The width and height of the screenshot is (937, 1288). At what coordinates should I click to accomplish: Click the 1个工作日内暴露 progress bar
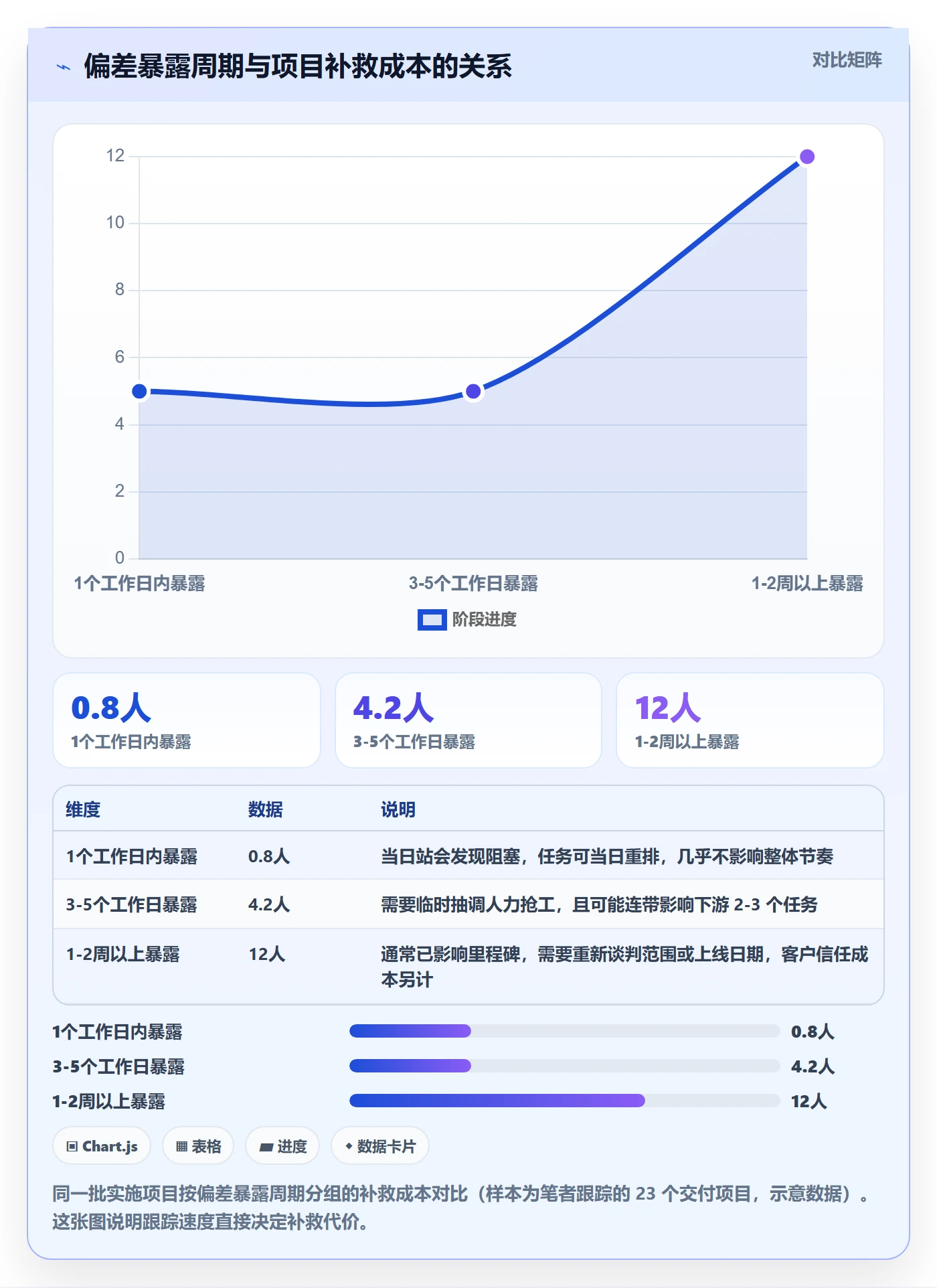point(565,1031)
